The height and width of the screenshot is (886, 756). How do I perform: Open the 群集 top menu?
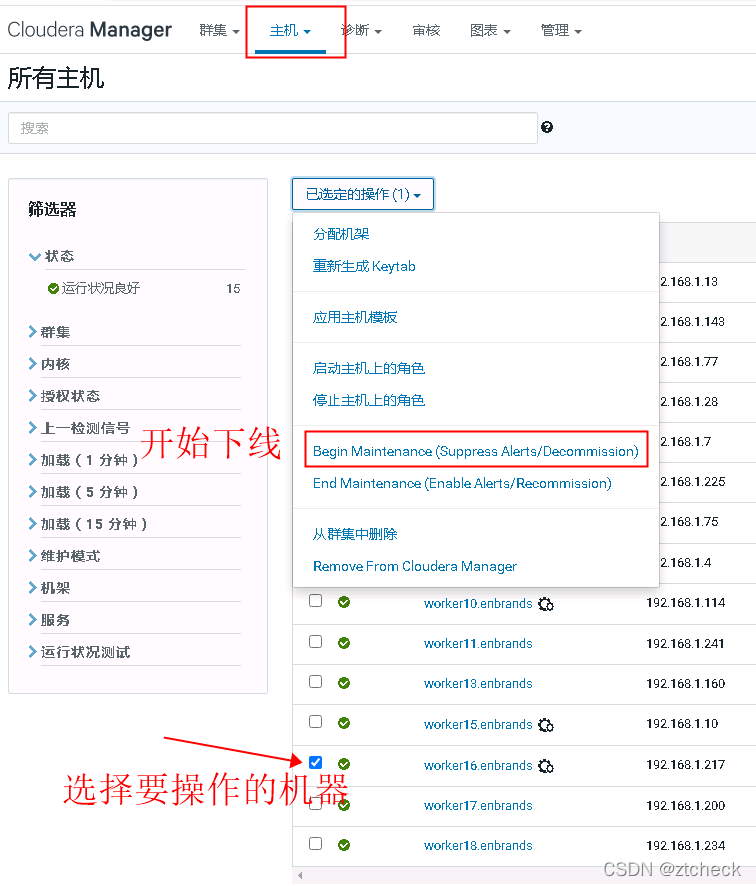pyautogui.click(x=219, y=31)
